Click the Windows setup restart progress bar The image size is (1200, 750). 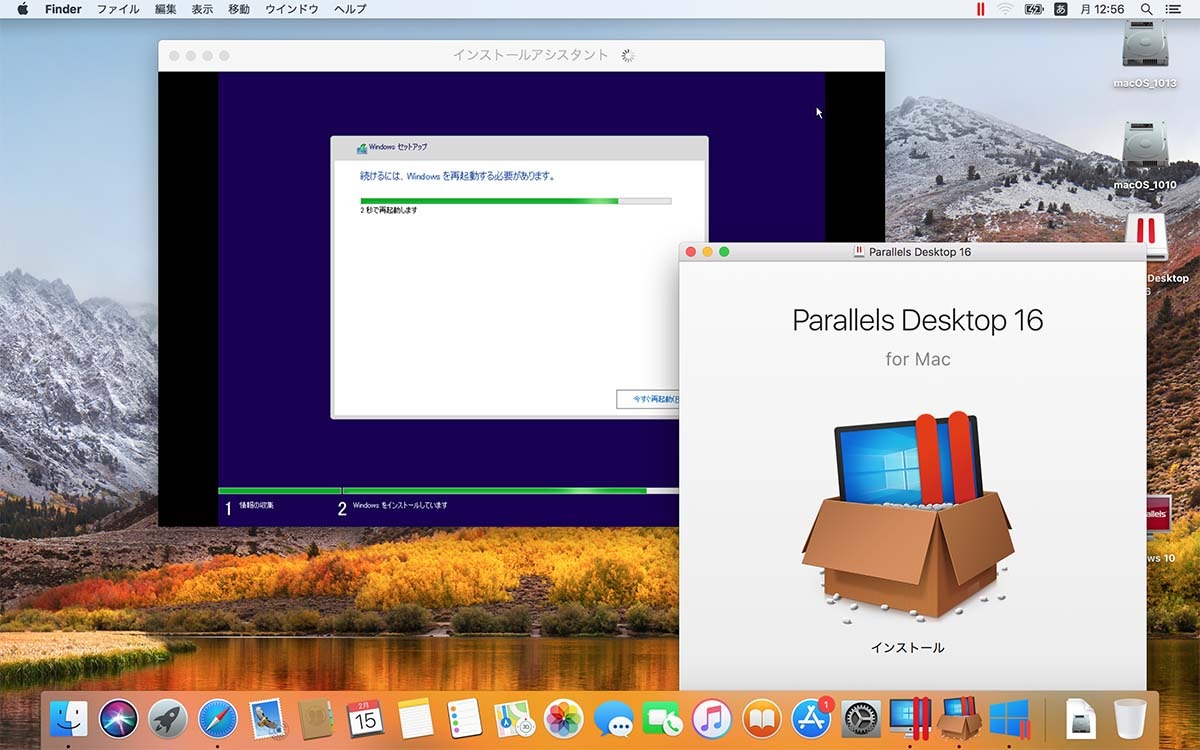(x=516, y=201)
